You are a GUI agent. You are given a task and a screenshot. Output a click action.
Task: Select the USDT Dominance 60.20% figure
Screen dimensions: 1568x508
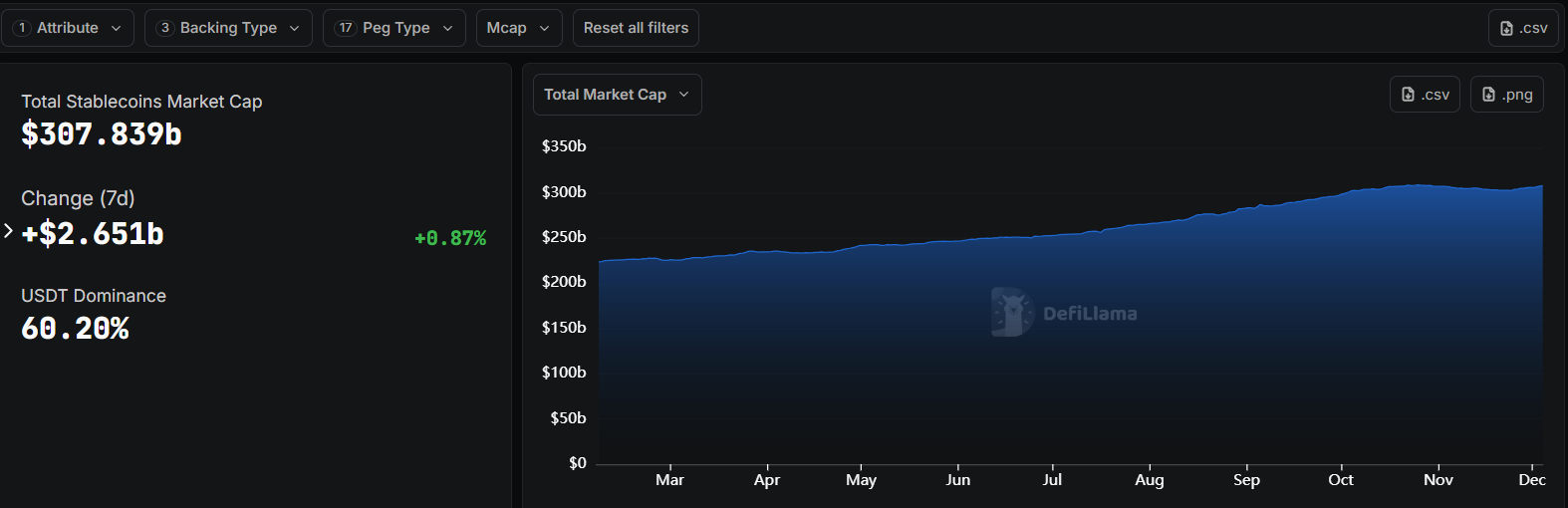coord(76,329)
